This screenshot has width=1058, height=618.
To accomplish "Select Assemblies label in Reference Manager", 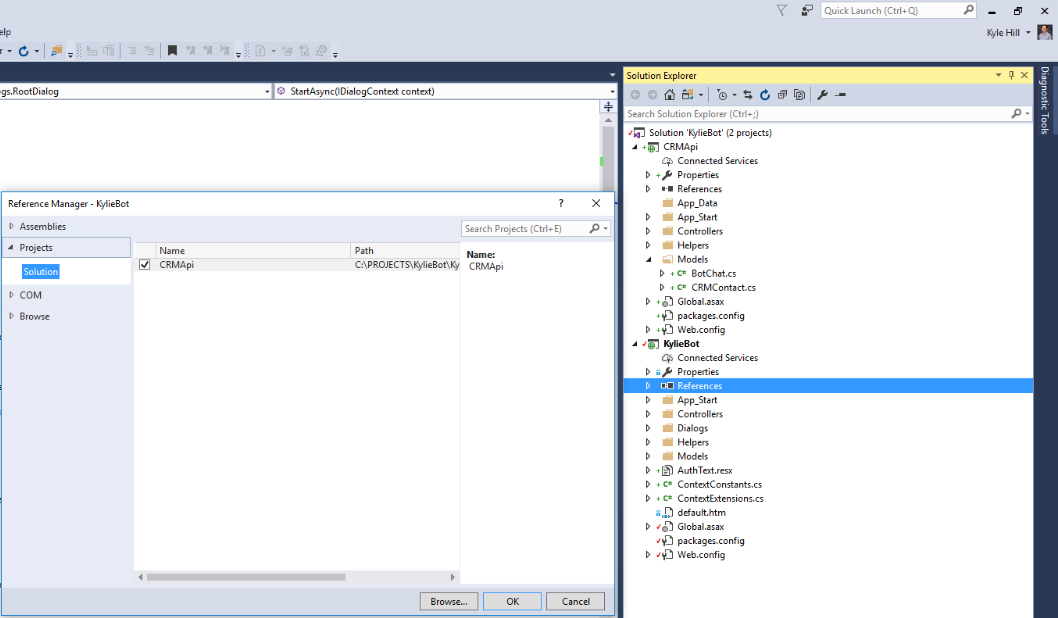I will [x=43, y=226].
